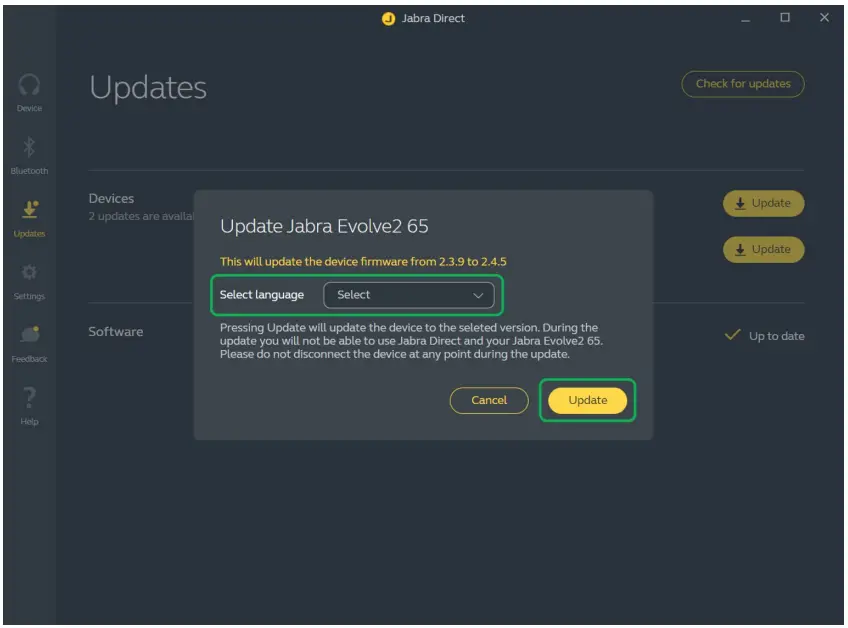
Task: Click the dropdown chevron arrow
Action: 478,295
